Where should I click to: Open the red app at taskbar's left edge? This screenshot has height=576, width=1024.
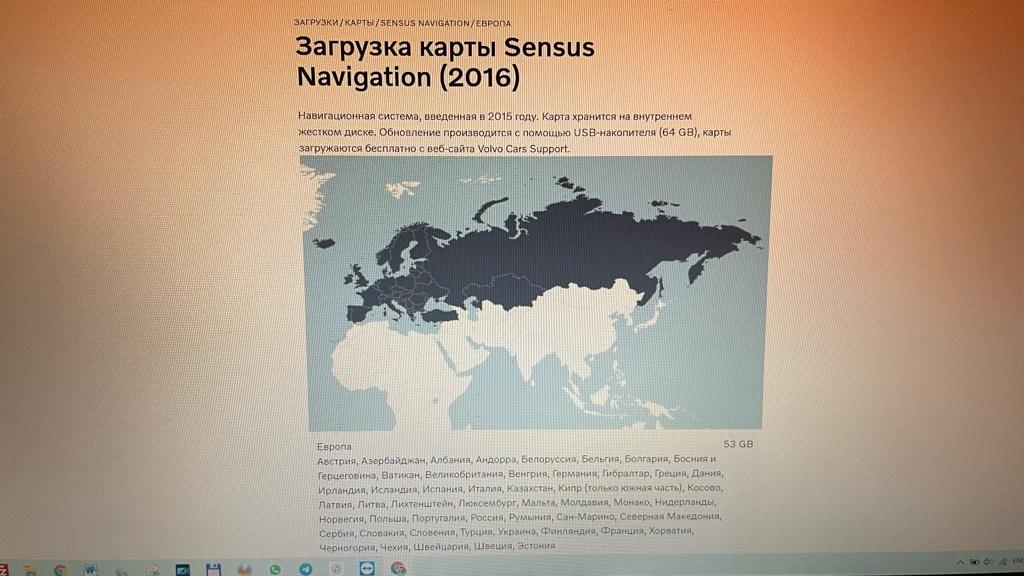click(x=3, y=571)
